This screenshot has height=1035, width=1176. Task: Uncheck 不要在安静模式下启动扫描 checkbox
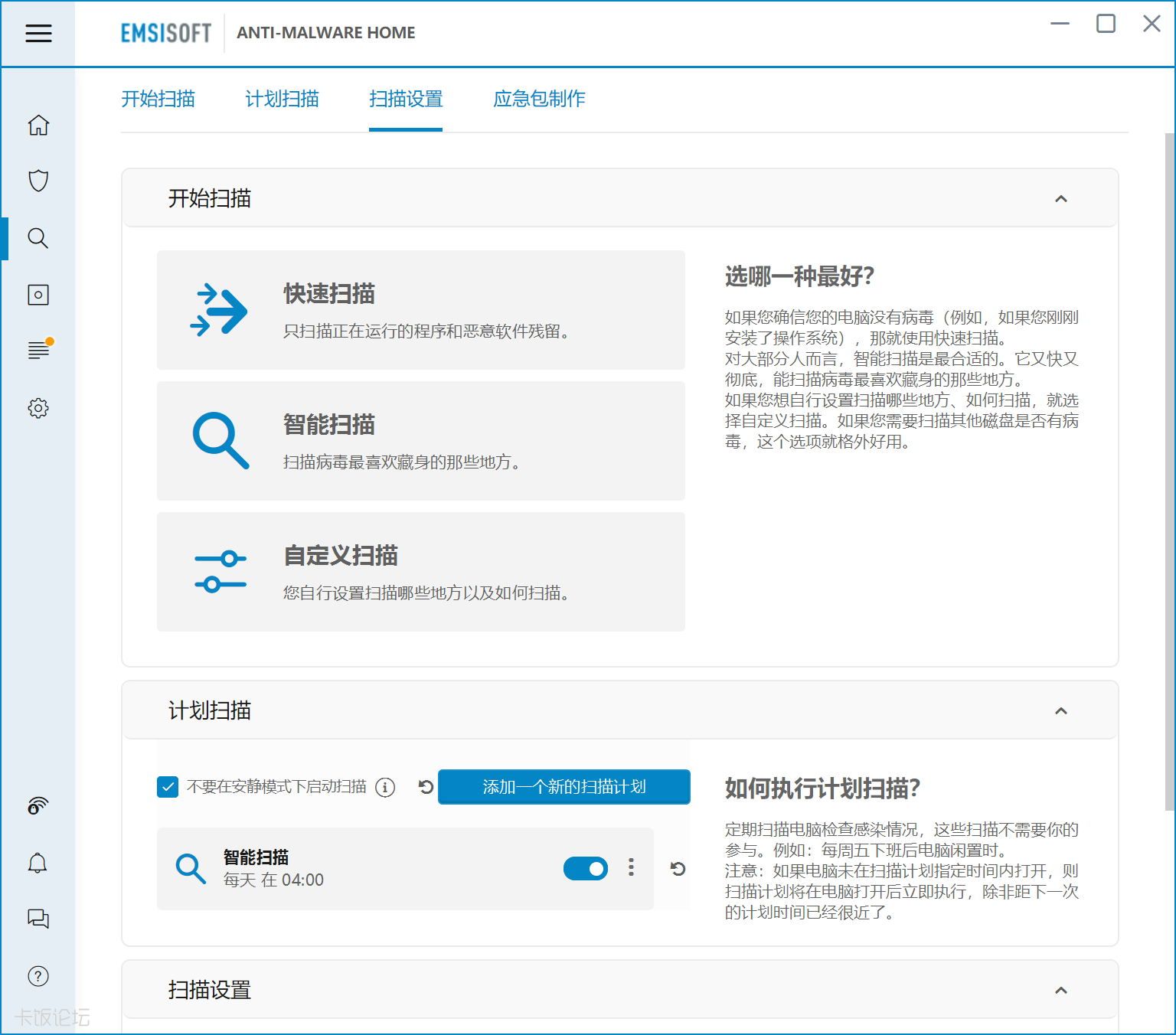click(x=168, y=787)
